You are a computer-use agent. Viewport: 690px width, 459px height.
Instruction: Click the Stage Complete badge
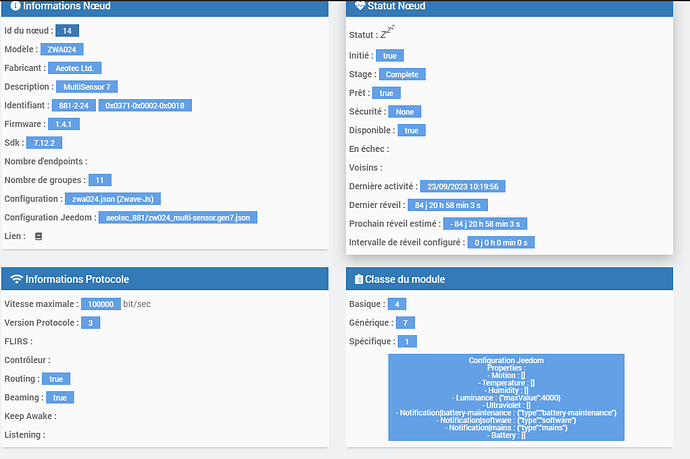(x=402, y=74)
